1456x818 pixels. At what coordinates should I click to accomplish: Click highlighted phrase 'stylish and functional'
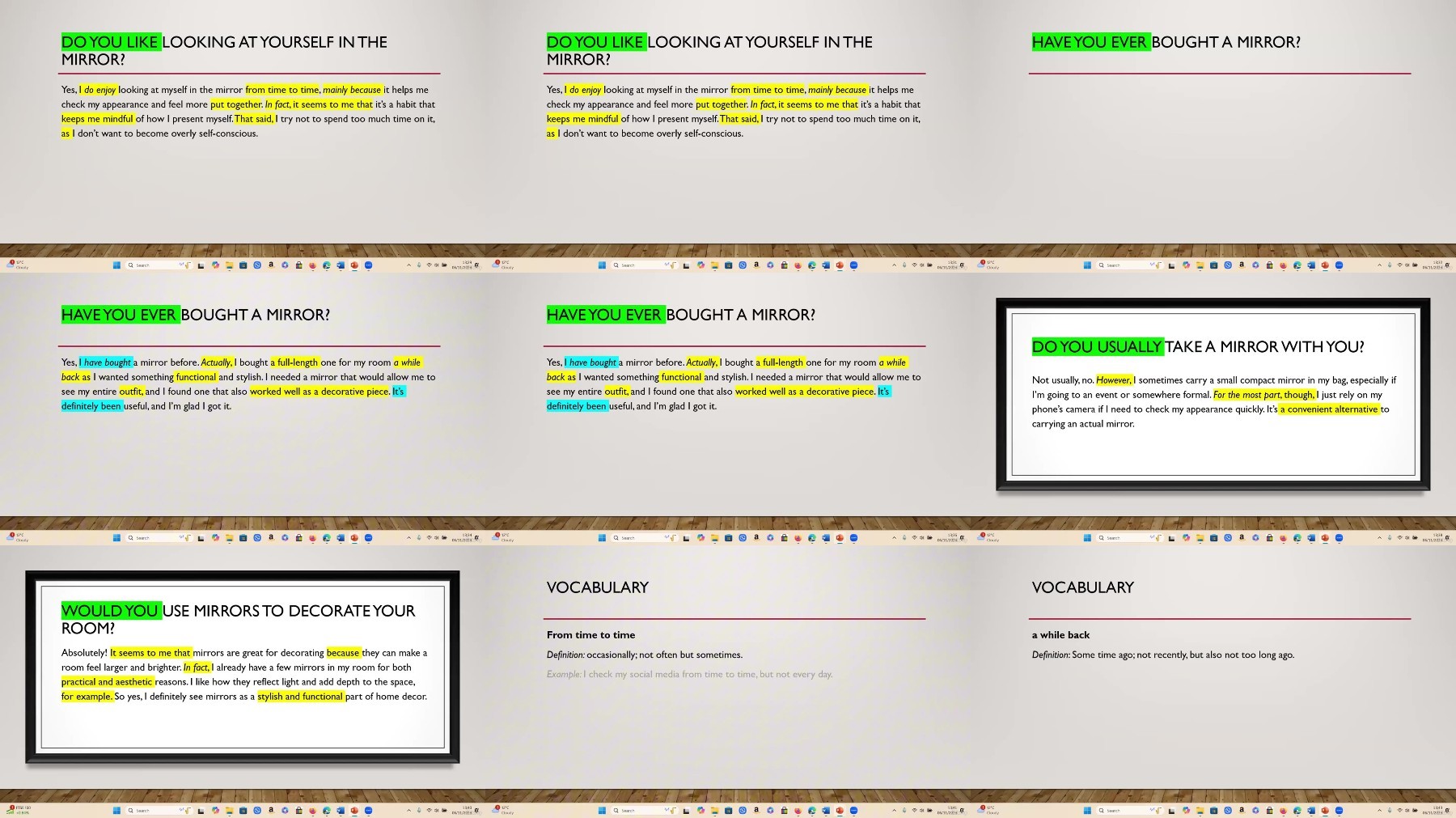[300, 697]
